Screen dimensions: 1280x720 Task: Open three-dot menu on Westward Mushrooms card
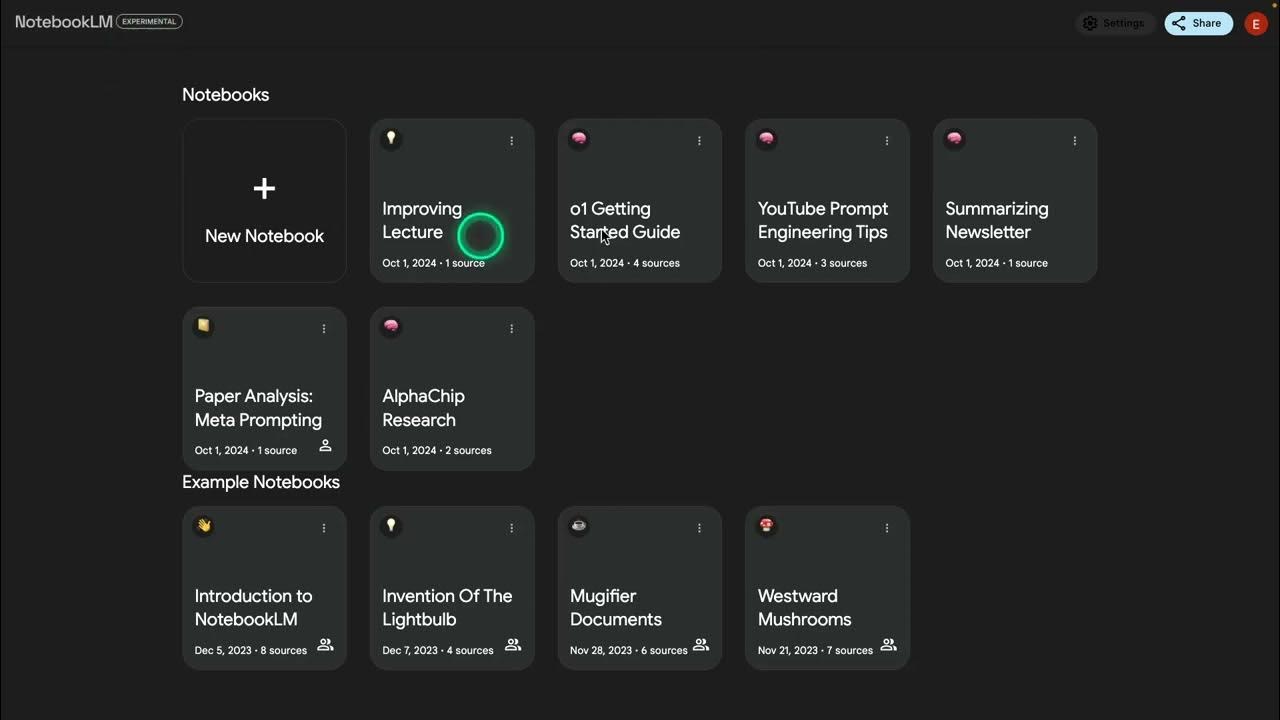click(886, 528)
